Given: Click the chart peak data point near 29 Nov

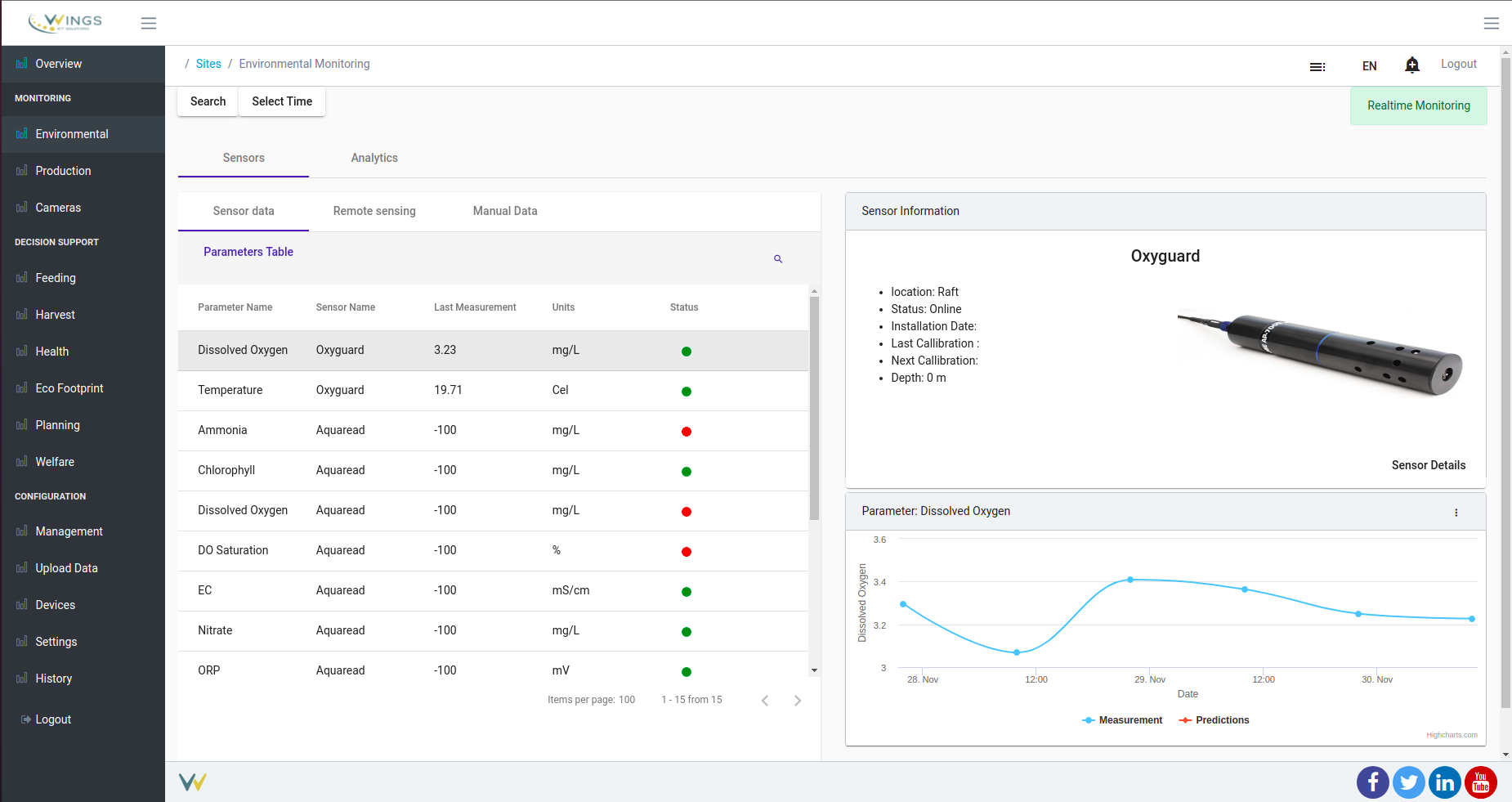Looking at the screenshot, I should 1130,580.
